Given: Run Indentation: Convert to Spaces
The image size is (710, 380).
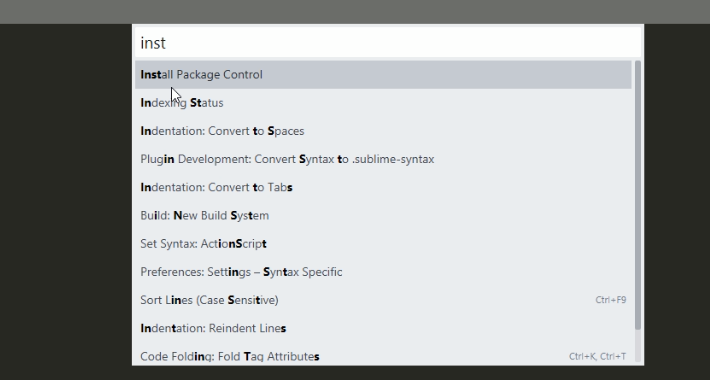Looking at the screenshot, I should click(383, 131).
